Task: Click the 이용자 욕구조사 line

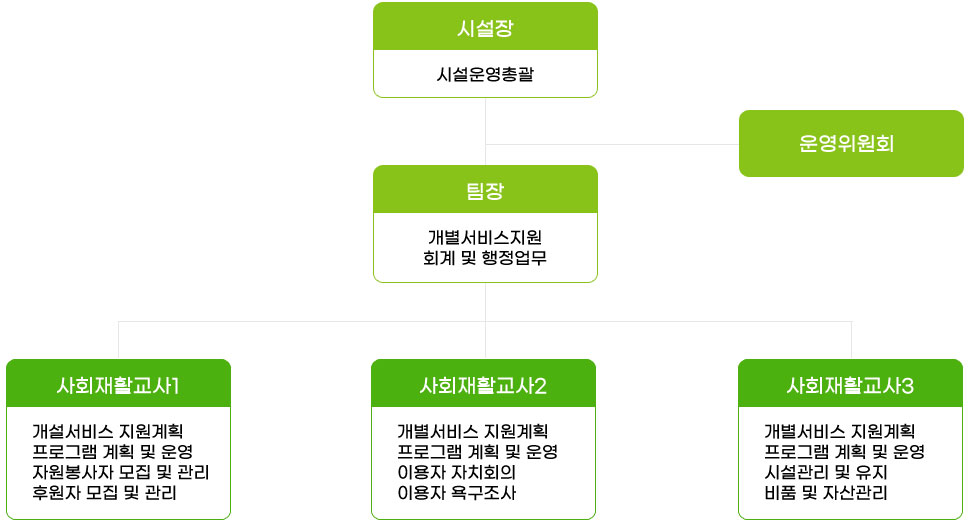Action: (457, 493)
